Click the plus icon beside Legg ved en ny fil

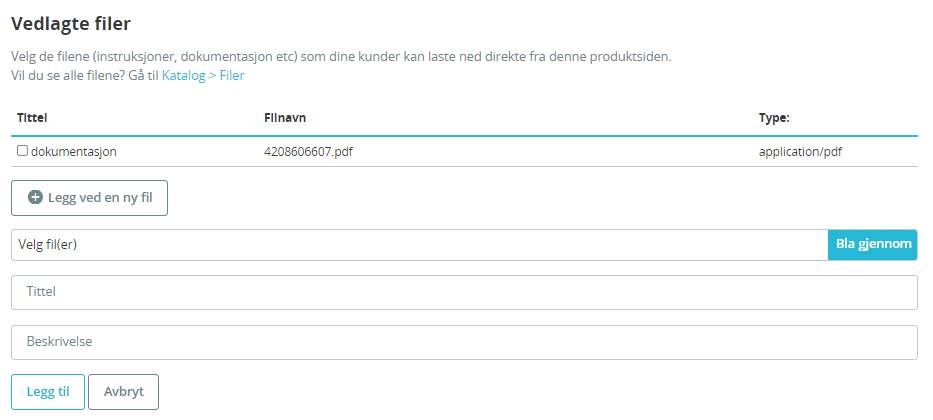coord(35,198)
